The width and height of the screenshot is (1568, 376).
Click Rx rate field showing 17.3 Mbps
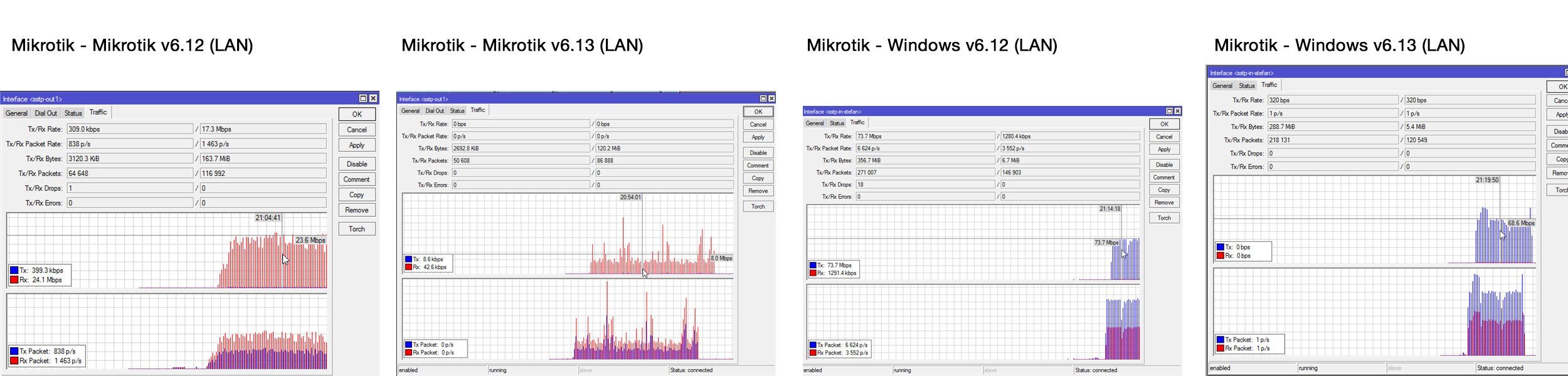[263, 129]
